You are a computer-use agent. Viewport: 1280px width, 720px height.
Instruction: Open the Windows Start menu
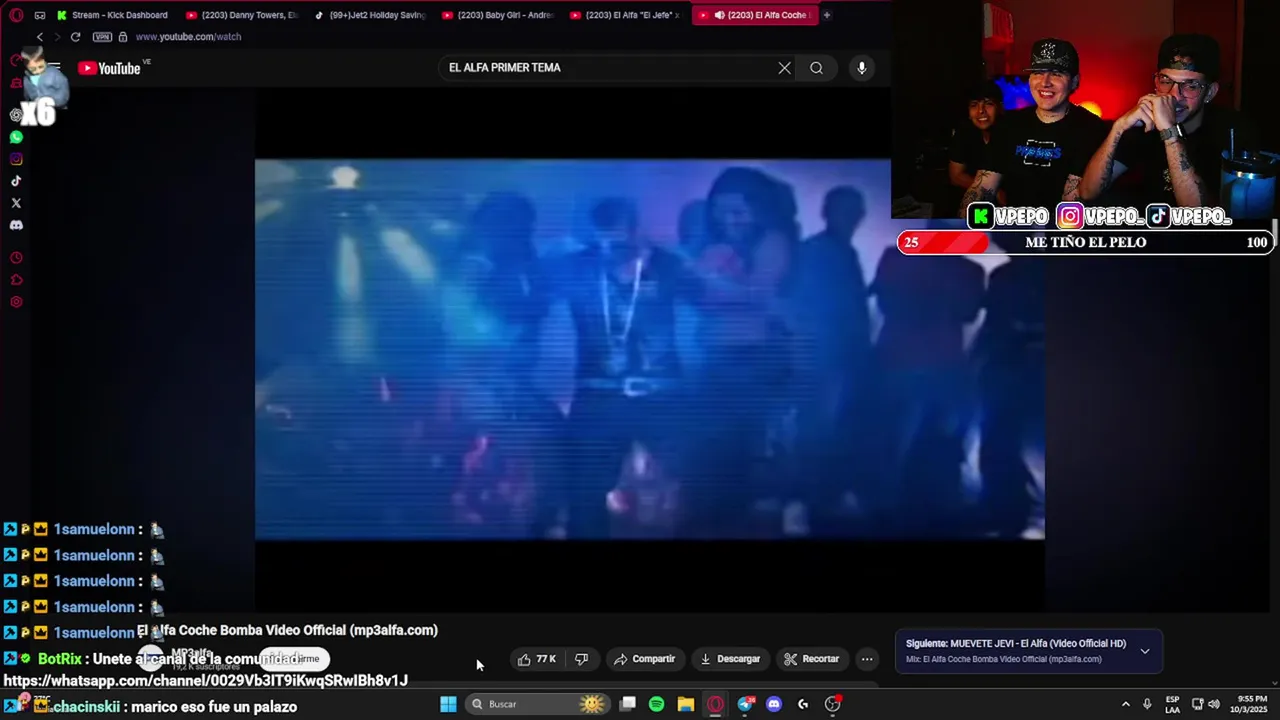pos(448,704)
